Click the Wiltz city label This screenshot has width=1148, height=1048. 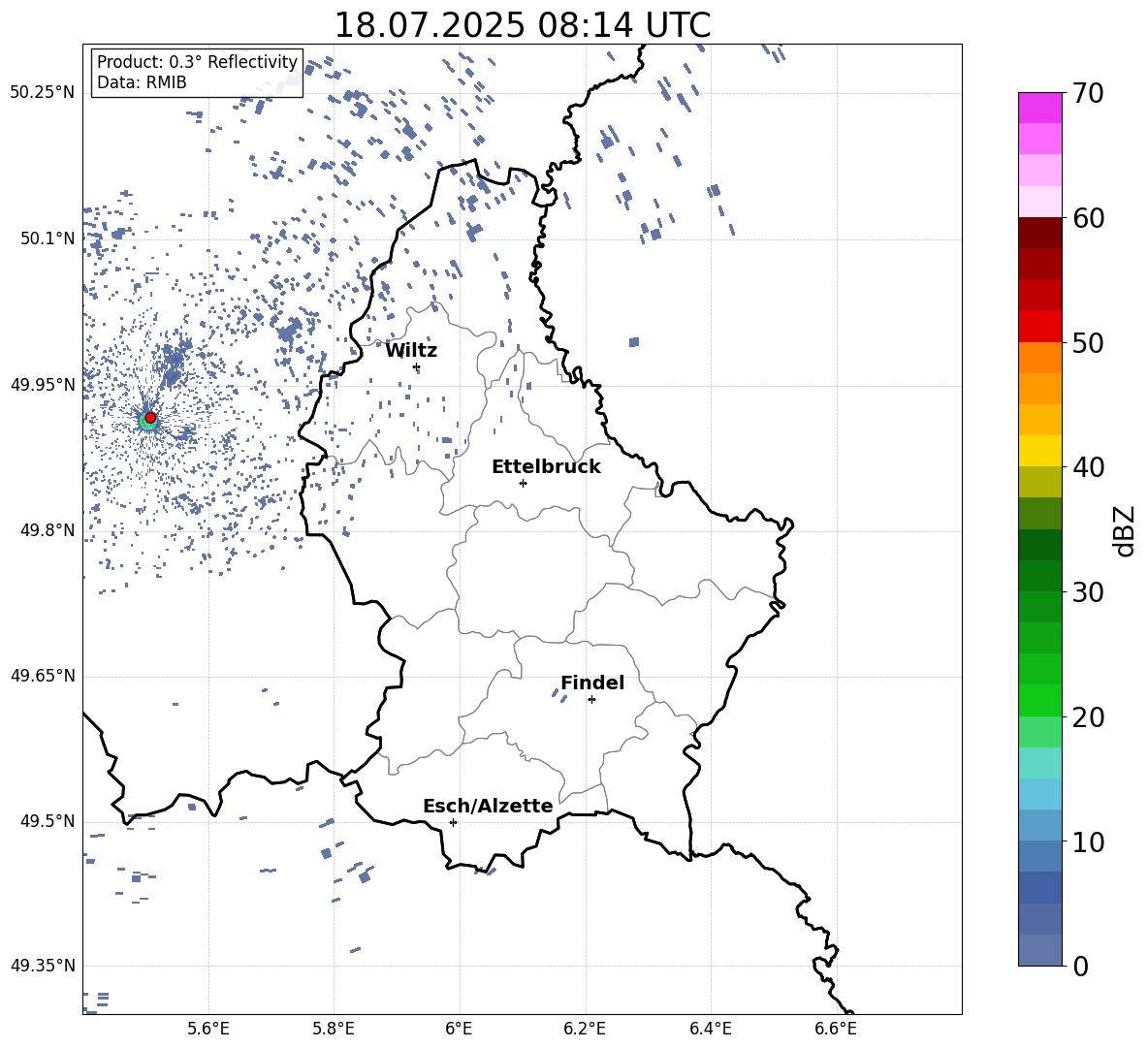point(411,351)
